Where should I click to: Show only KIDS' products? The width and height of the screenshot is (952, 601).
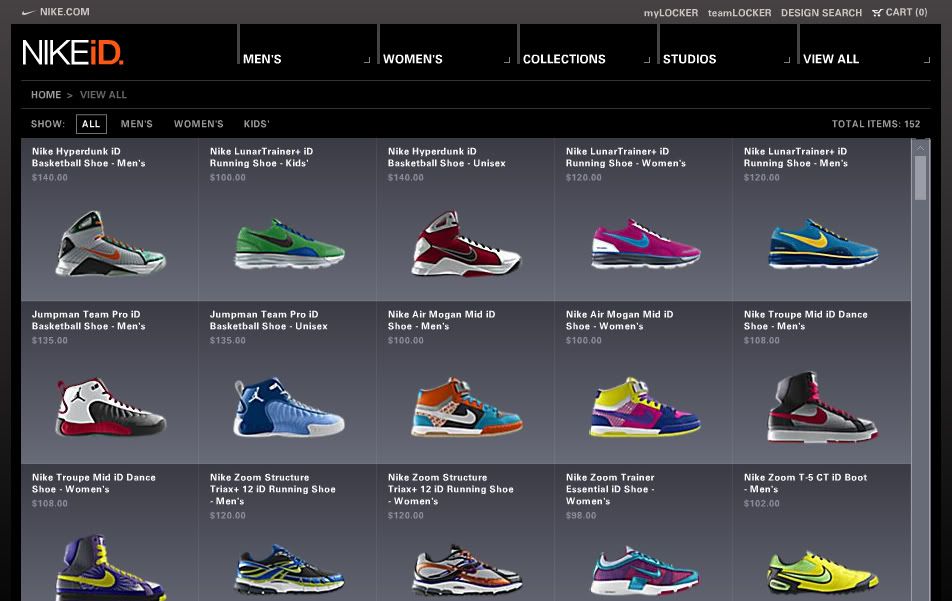point(257,124)
